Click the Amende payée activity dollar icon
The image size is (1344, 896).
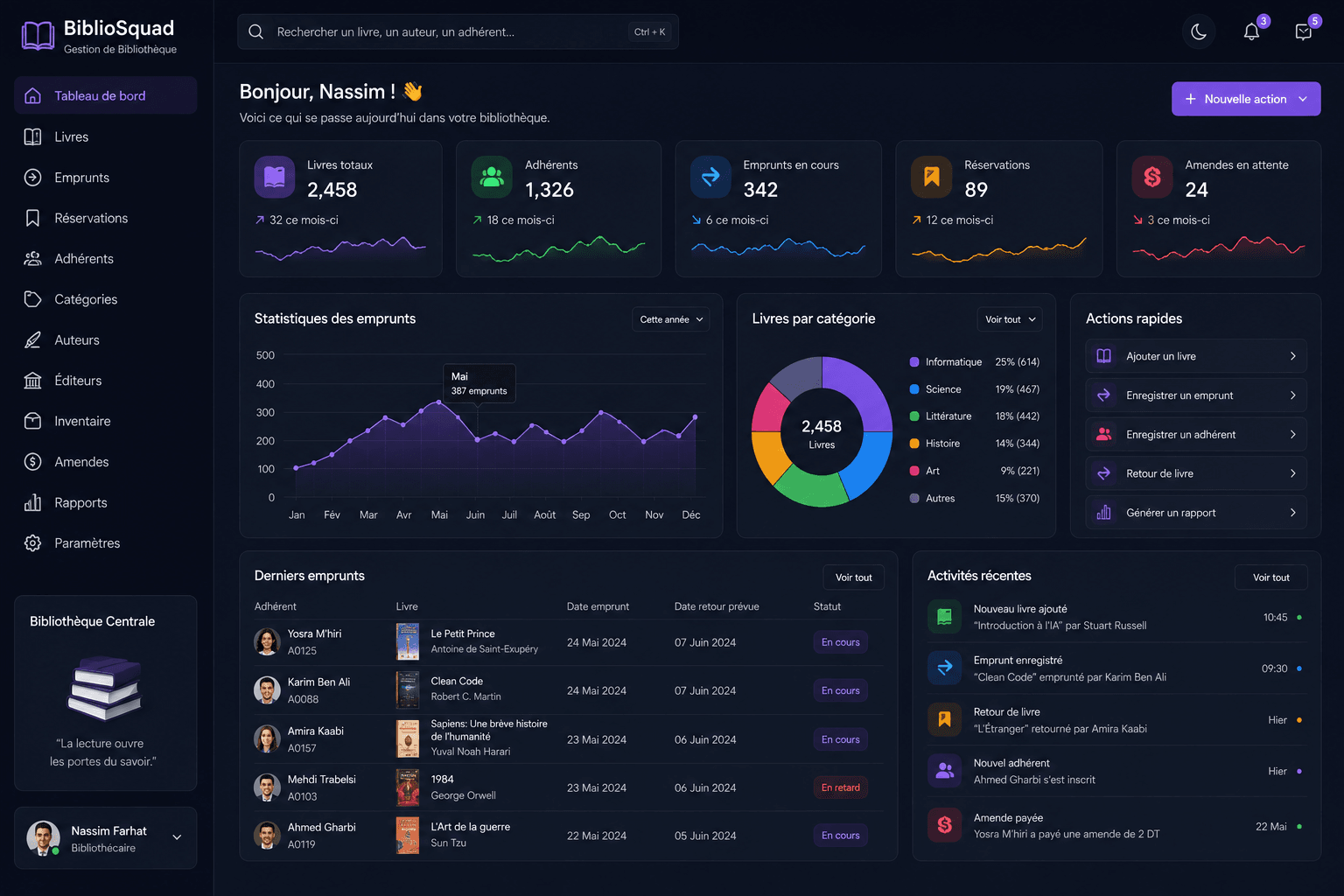pos(944,824)
